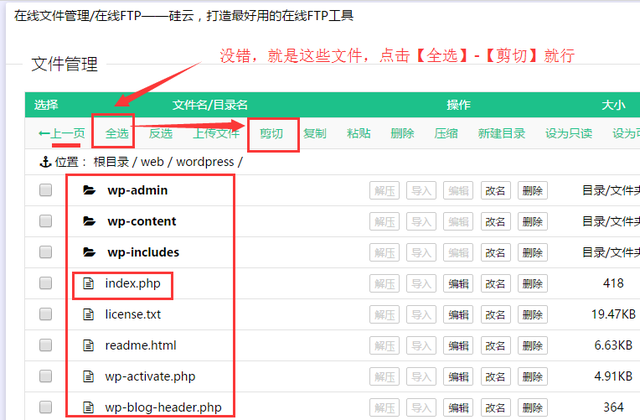
Task: Click 设为只读 in the toolbar
Action: click(x=569, y=133)
